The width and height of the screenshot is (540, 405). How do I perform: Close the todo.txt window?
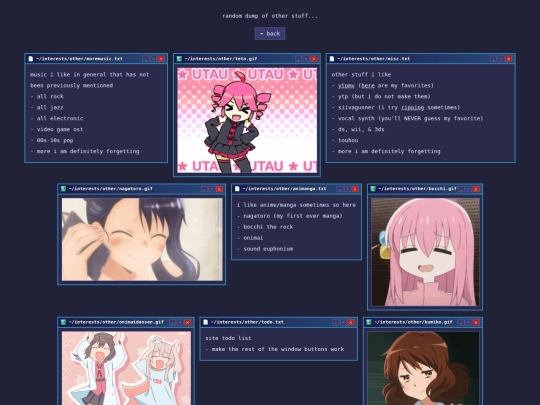tap(351, 322)
